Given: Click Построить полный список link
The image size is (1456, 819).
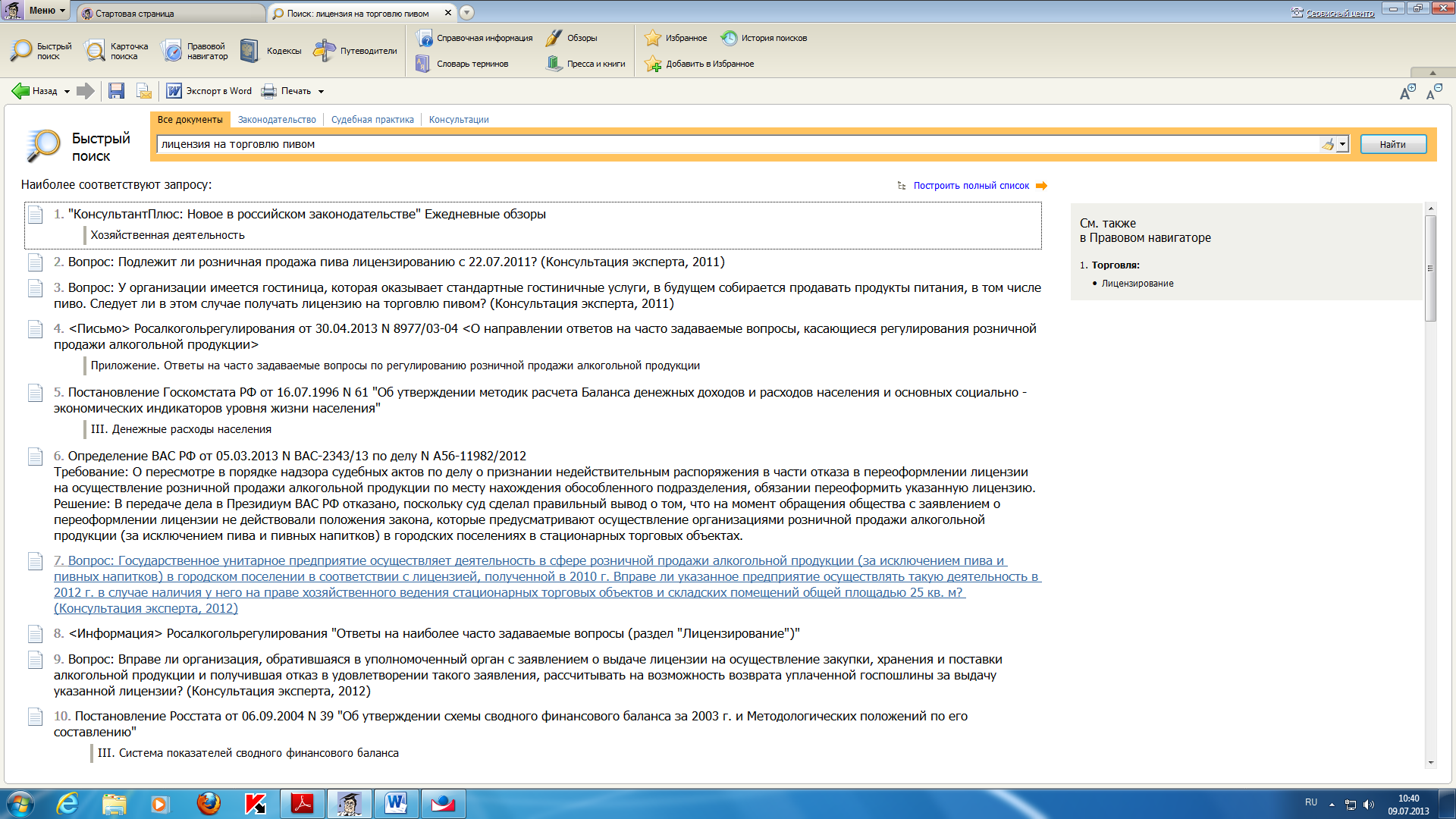Looking at the screenshot, I should pos(971,186).
